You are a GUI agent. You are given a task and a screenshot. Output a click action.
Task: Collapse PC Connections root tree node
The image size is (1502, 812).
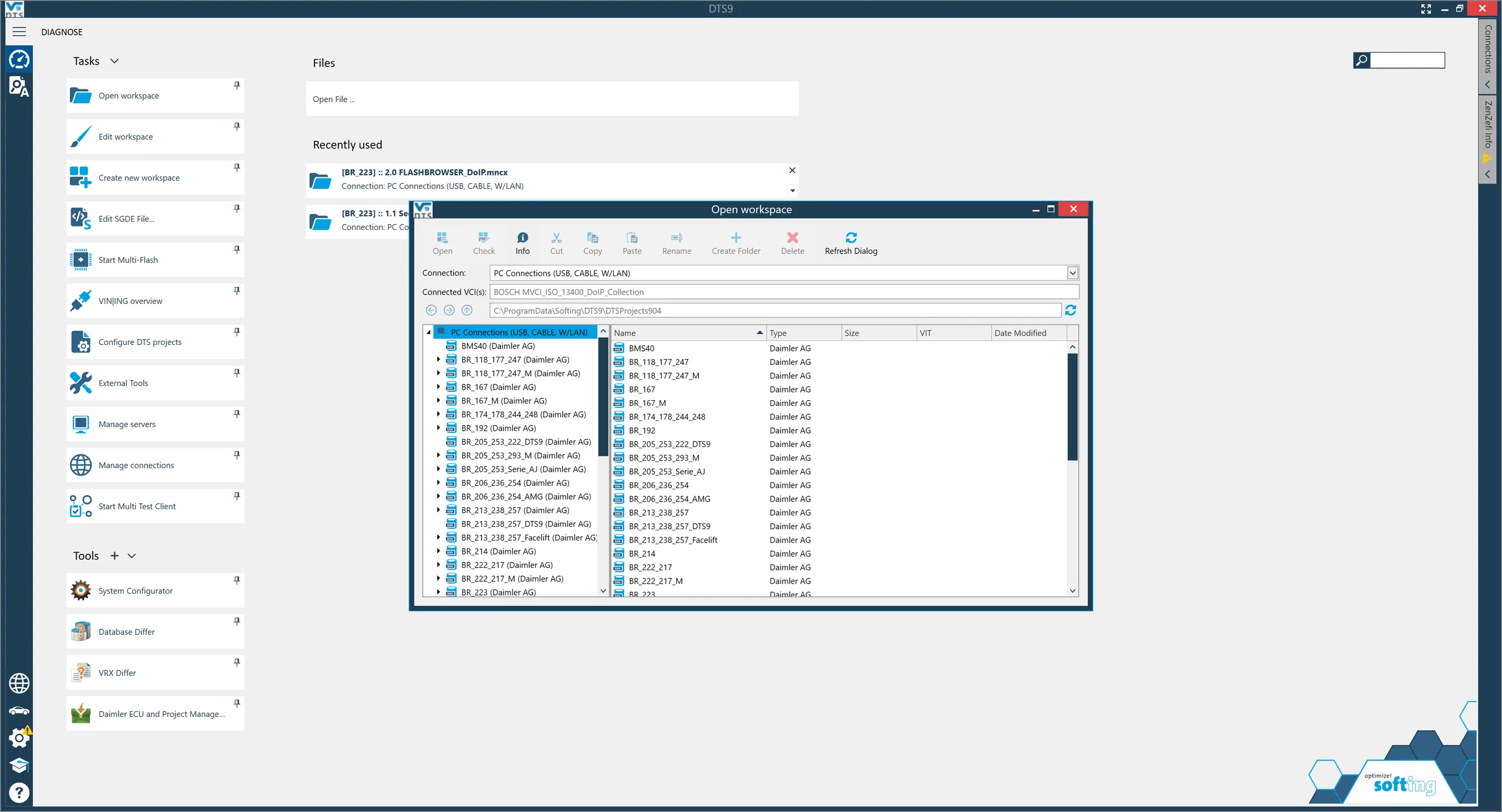pos(429,332)
